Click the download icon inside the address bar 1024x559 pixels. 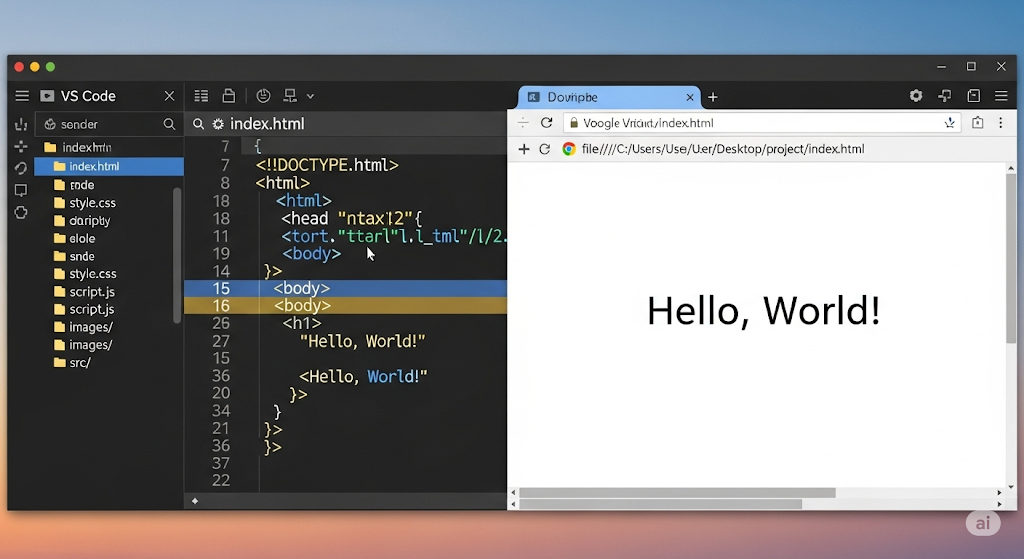coord(950,123)
